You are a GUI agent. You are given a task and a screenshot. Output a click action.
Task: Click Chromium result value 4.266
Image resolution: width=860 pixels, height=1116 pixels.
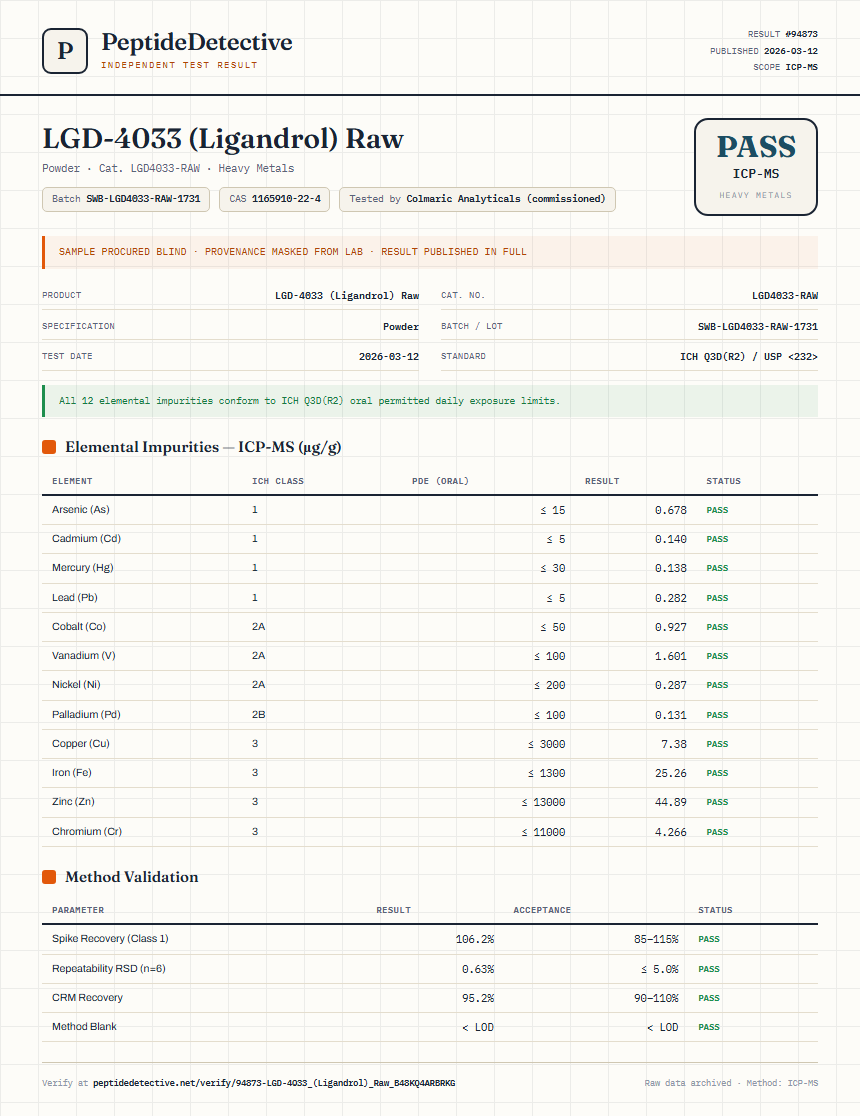click(x=671, y=832)
